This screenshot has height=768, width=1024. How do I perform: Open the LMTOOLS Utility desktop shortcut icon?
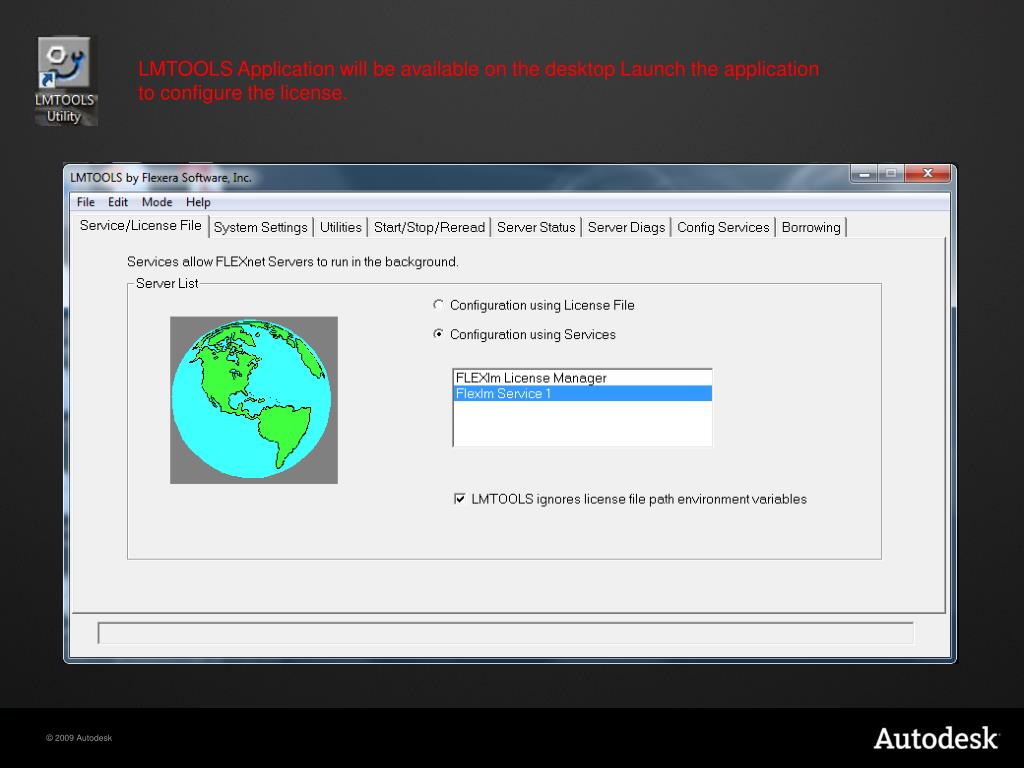point(65,81)
